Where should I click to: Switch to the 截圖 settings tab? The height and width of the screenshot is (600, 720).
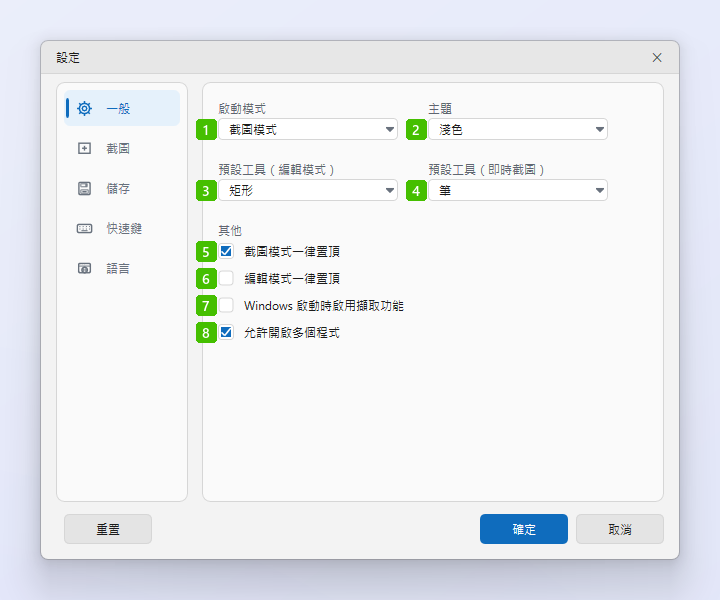point(122,148)
